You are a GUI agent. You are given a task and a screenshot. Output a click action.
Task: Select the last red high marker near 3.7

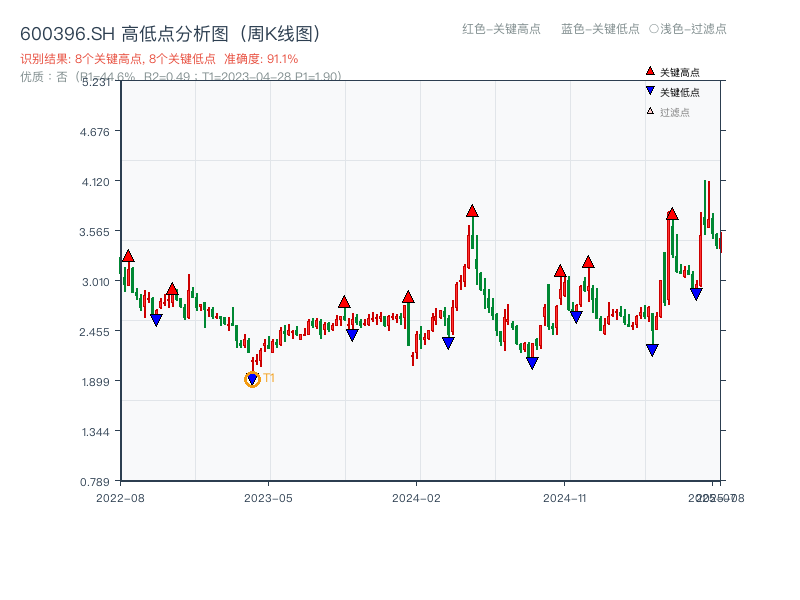point(672,214)
